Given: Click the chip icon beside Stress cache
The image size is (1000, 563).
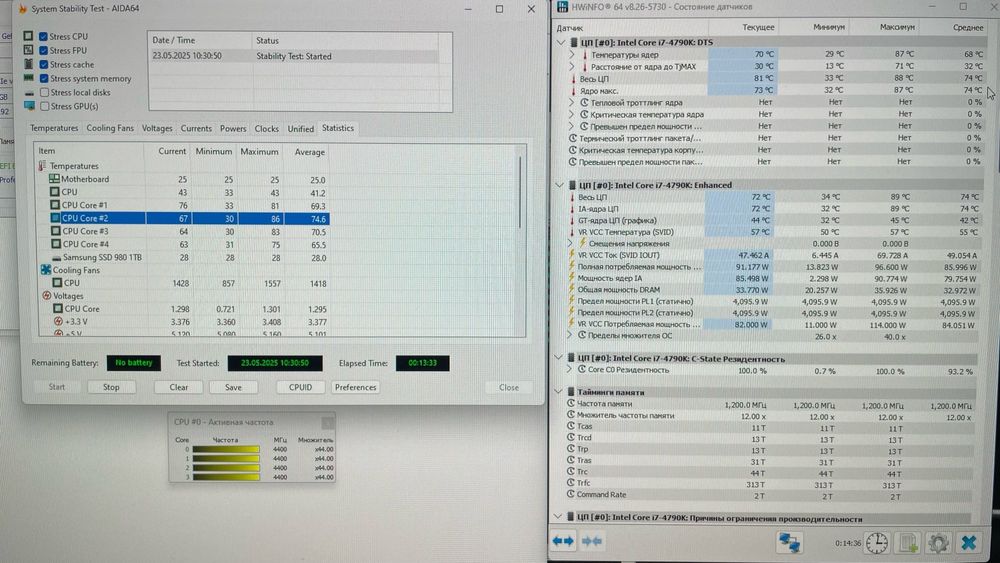Looking at the screenshot, I should 28,64.
